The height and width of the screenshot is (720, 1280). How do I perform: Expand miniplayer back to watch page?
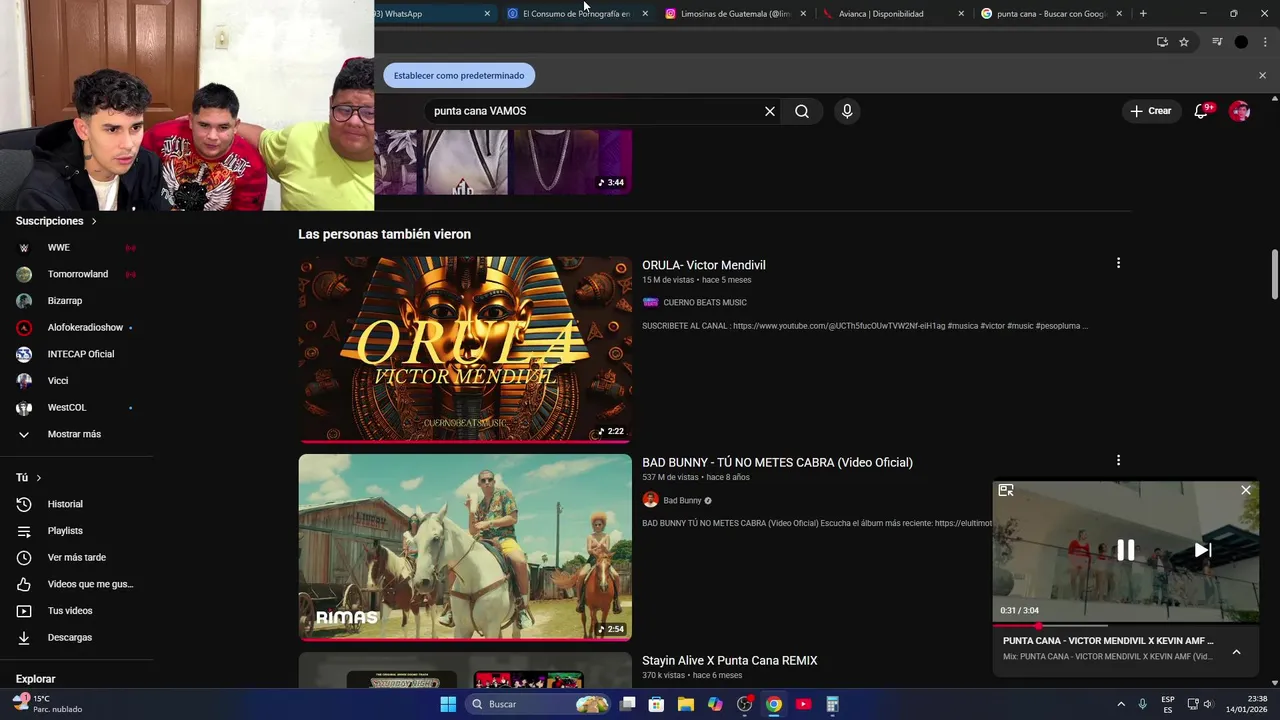tap(1006, 490)
